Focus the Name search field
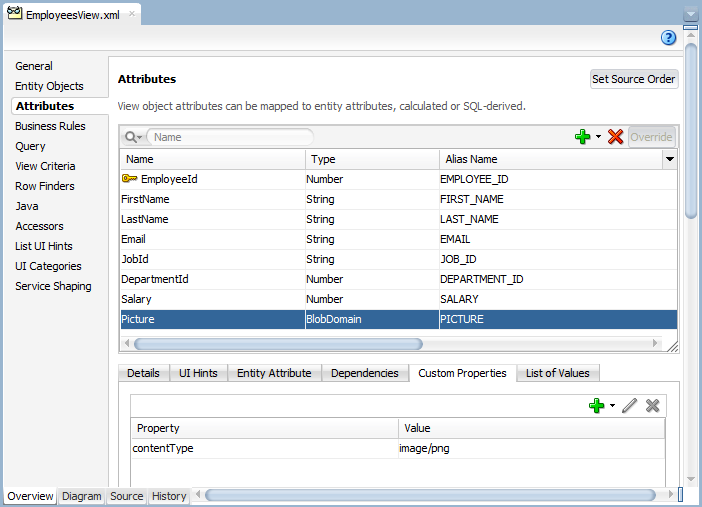702x507 pixels. [230, 137]
